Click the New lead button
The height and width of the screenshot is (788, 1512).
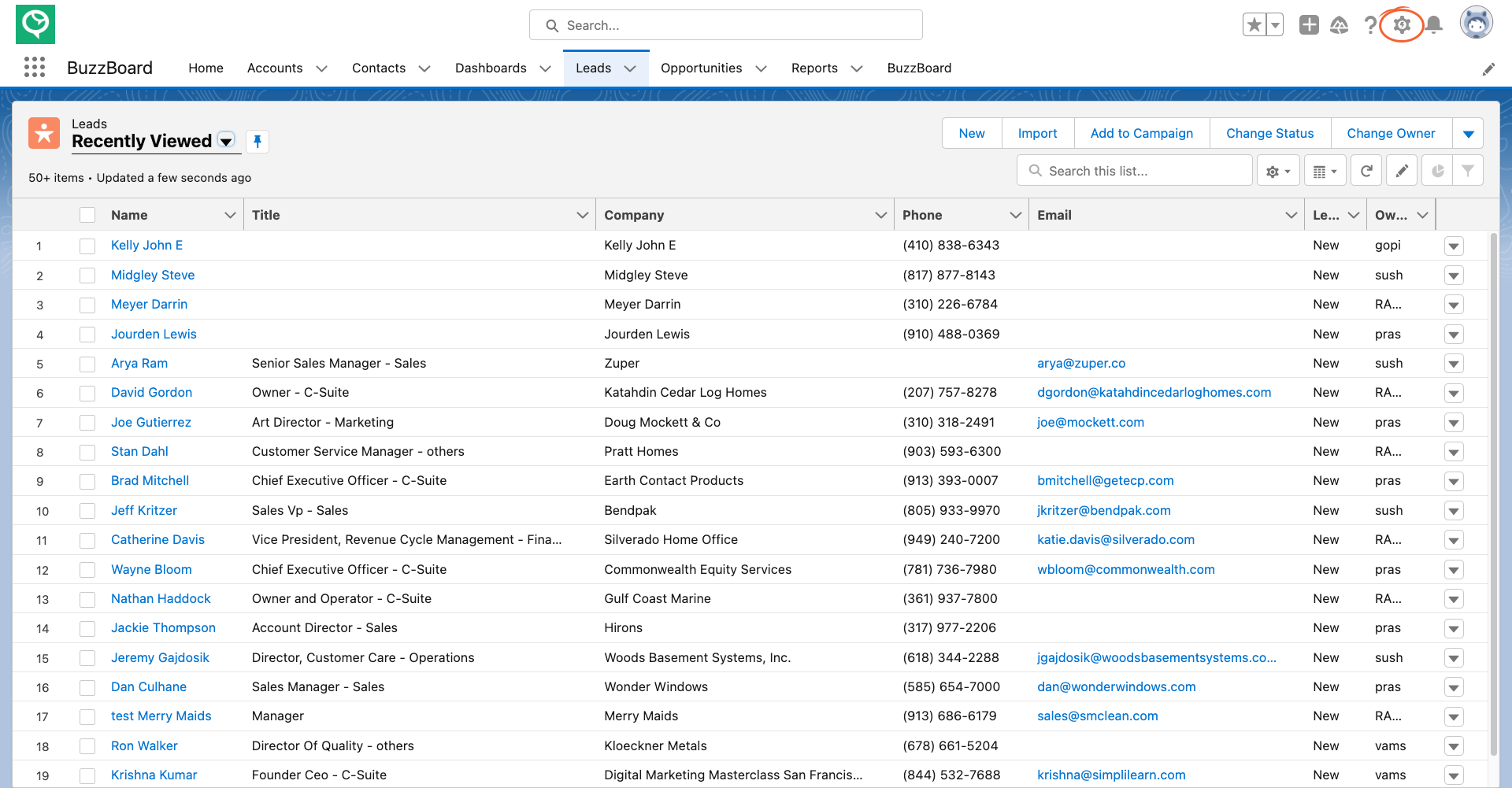(972, 134)
